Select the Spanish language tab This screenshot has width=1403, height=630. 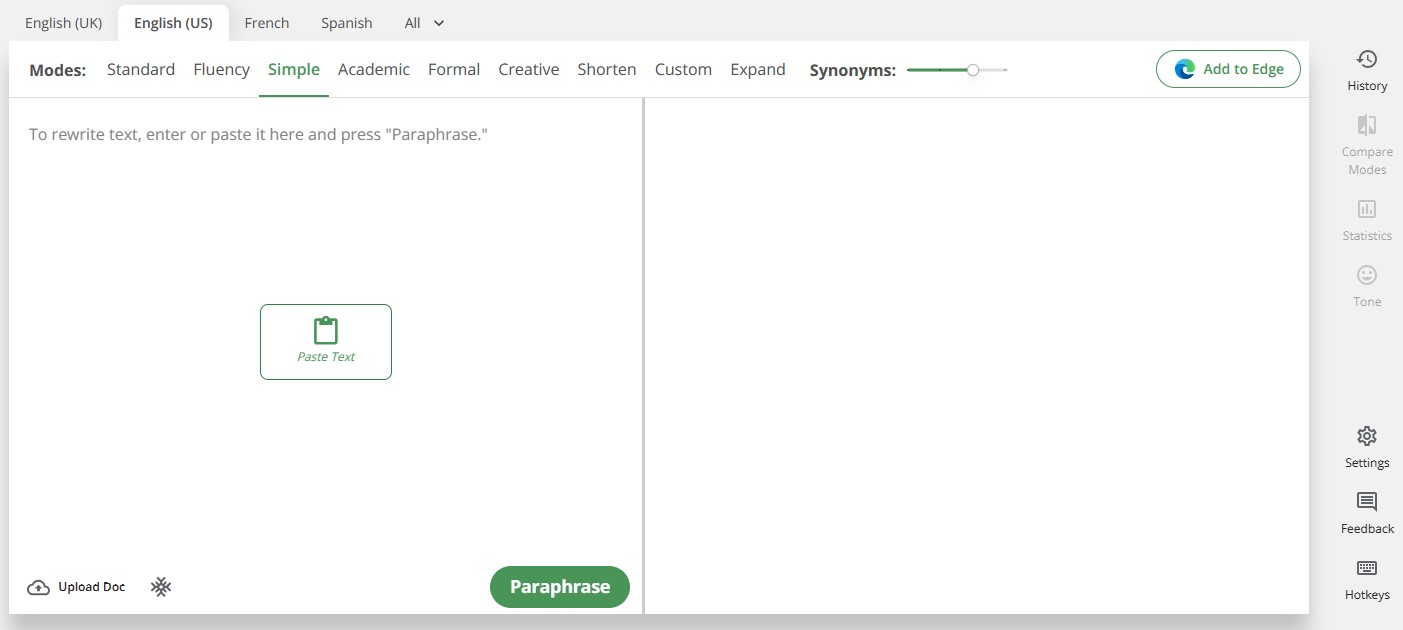pos(347,23)
